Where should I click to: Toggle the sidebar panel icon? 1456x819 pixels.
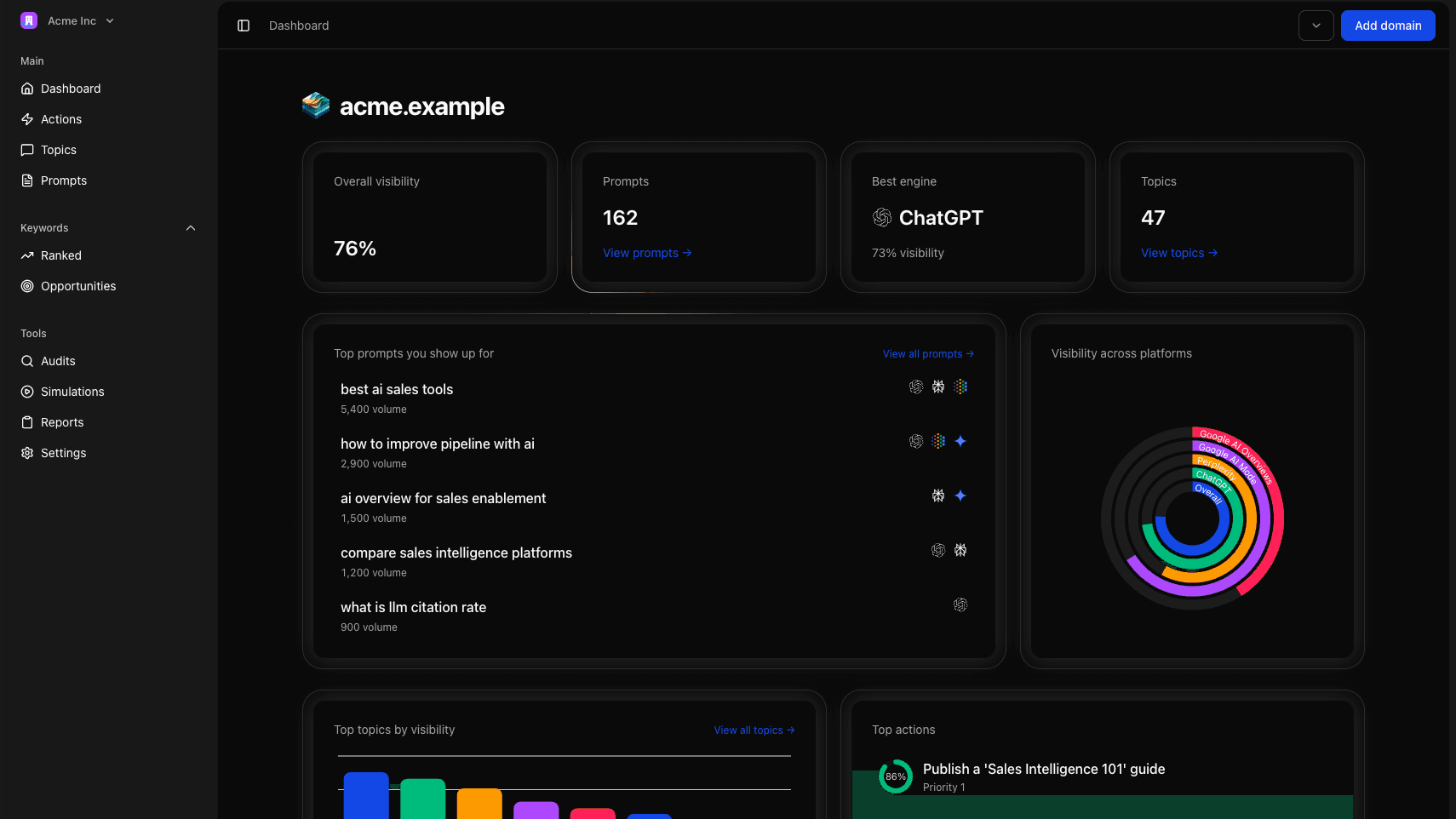pos(244,26)
